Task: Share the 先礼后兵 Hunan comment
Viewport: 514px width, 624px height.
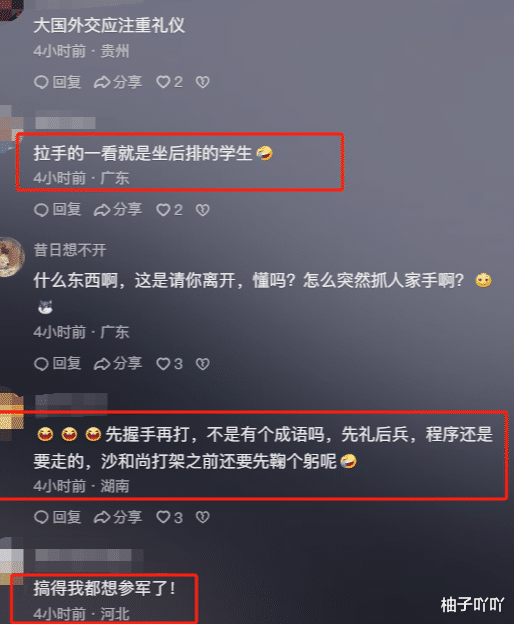Action: click(x=118, y=517)
